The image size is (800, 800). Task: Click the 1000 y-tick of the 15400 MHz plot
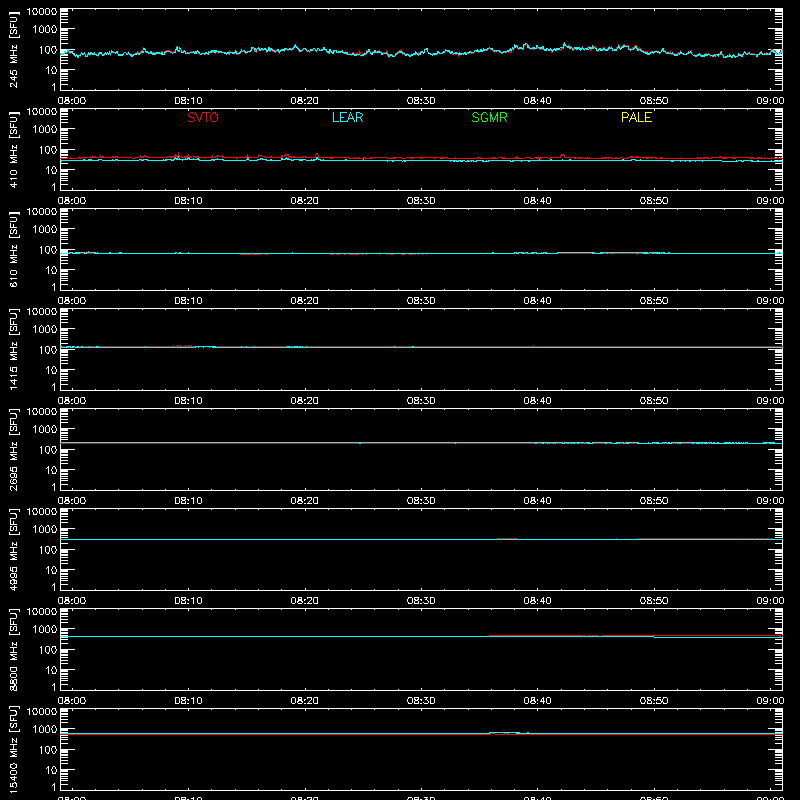(x=45, y=730)
